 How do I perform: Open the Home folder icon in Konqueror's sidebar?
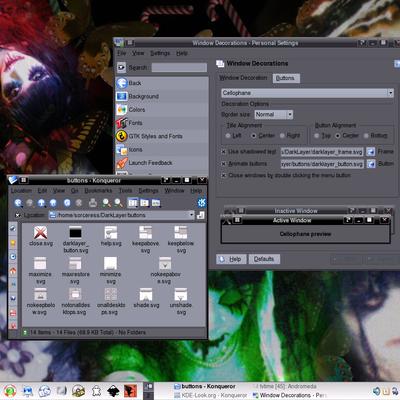point(13,271)
